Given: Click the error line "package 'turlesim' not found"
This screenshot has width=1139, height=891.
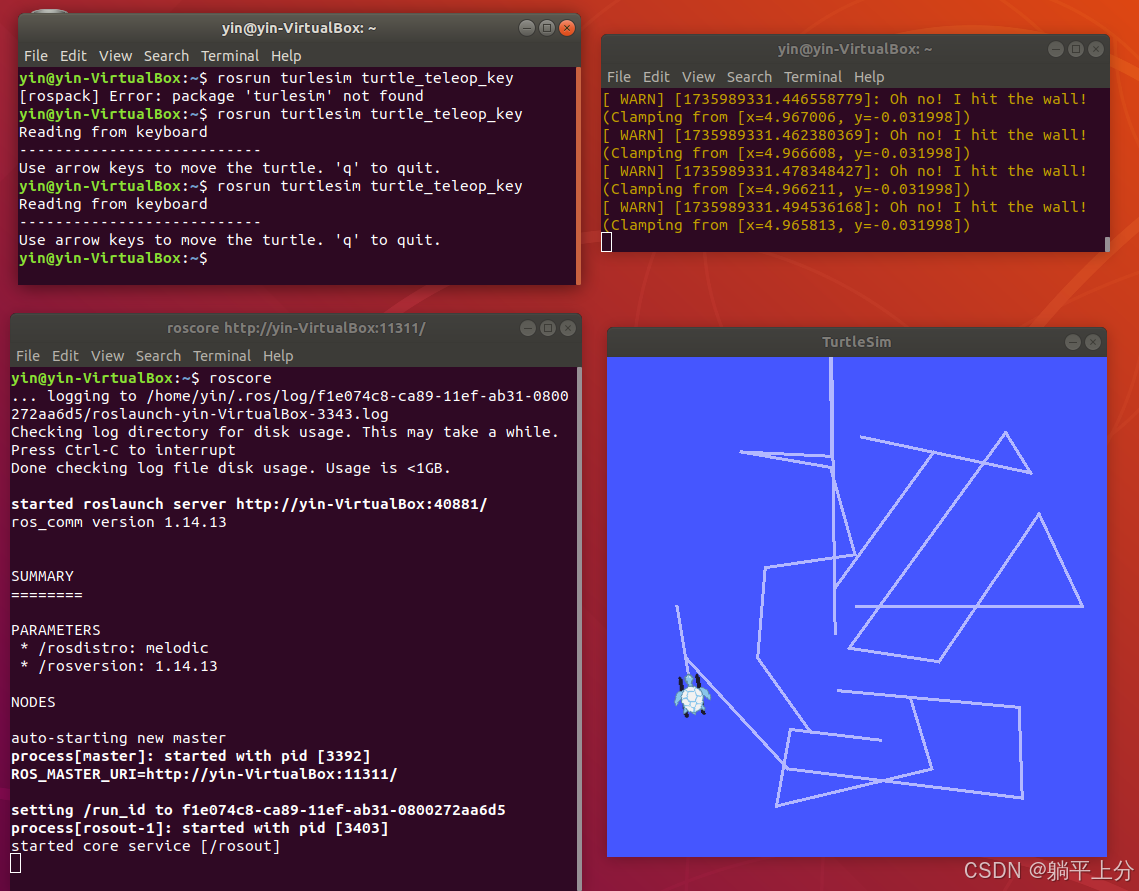Looking at the screenshot, I should (221, 96).
